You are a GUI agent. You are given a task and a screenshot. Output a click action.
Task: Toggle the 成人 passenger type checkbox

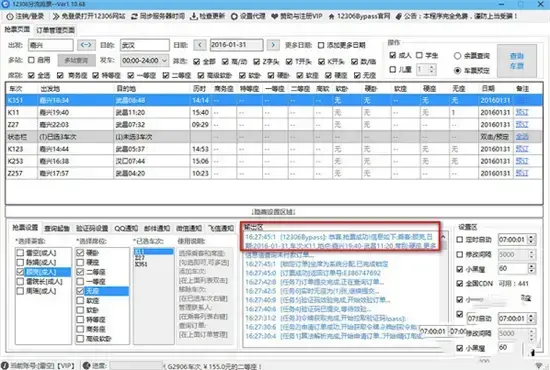[393, 55]
